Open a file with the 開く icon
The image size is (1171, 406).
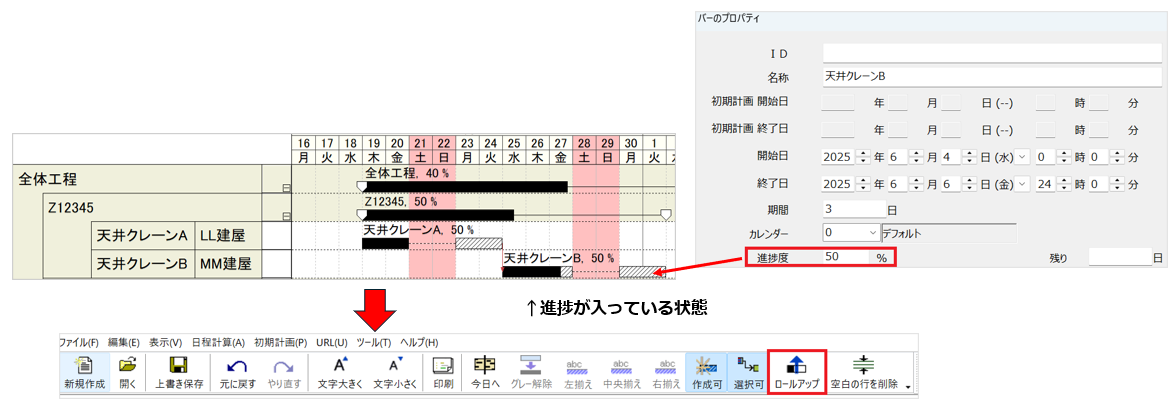[128, 372]
